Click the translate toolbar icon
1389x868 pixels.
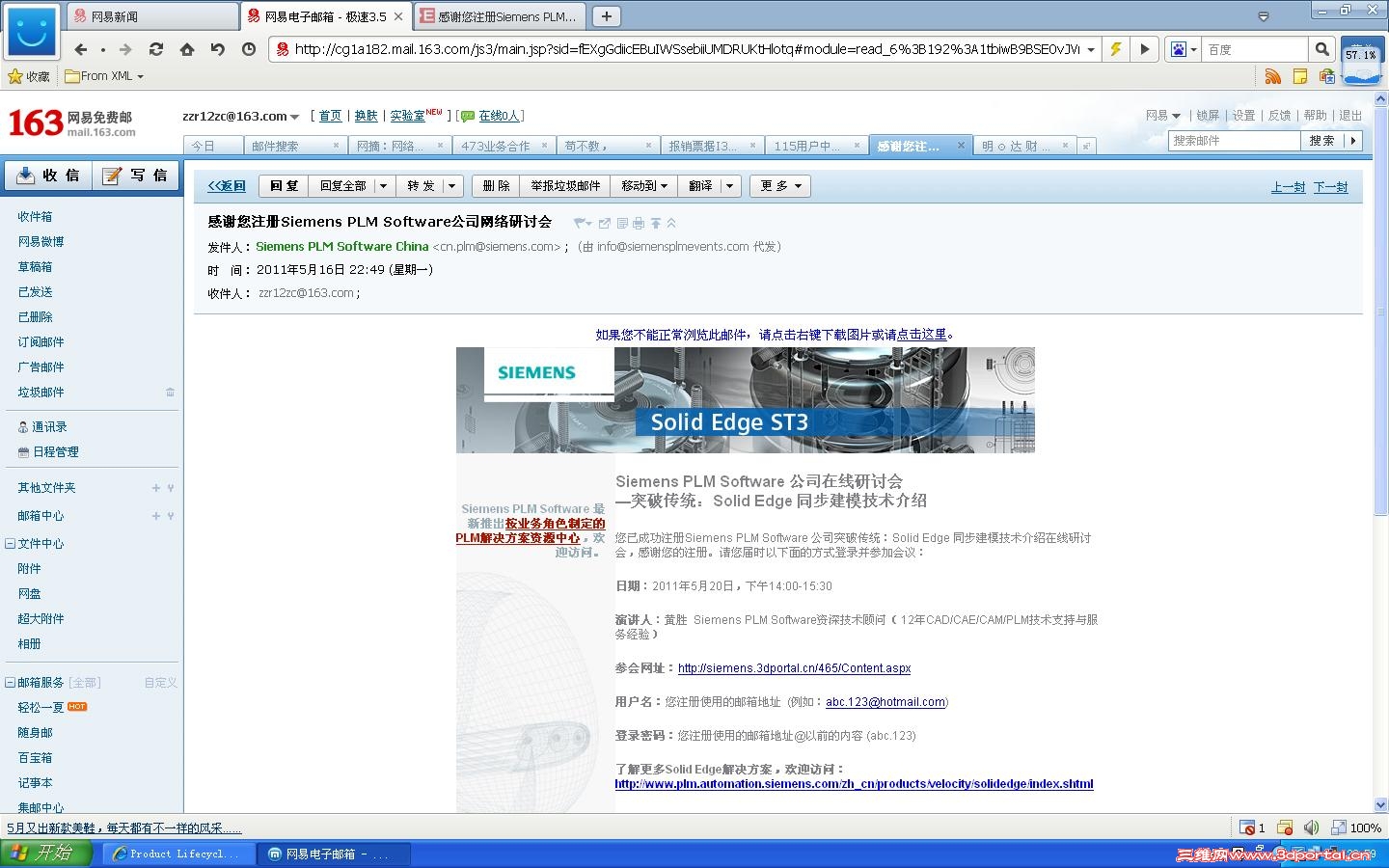point(1327,76)
